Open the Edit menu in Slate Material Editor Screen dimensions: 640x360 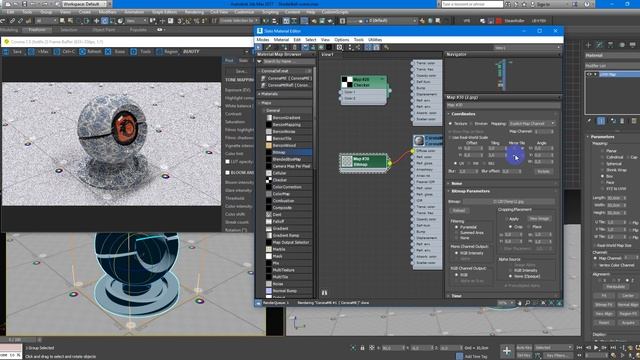pyautogui.click(x=297, y=40)
